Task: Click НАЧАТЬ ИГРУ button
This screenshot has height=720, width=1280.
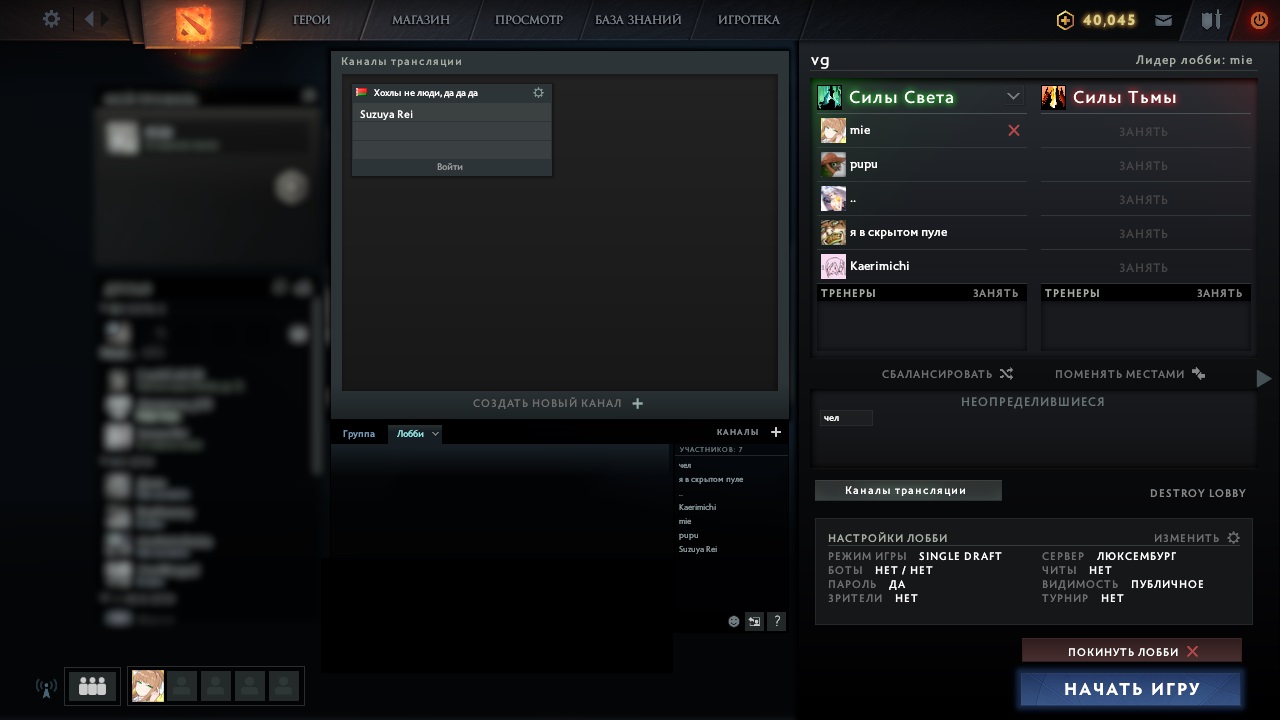Action: tap(1132, 689)
